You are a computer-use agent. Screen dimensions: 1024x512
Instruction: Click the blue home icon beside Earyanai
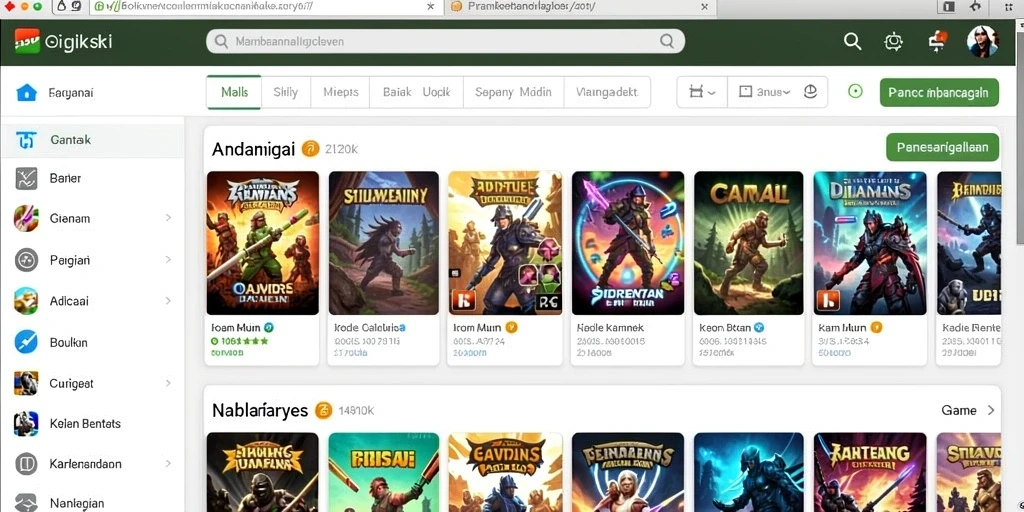[x=26, y=93]
